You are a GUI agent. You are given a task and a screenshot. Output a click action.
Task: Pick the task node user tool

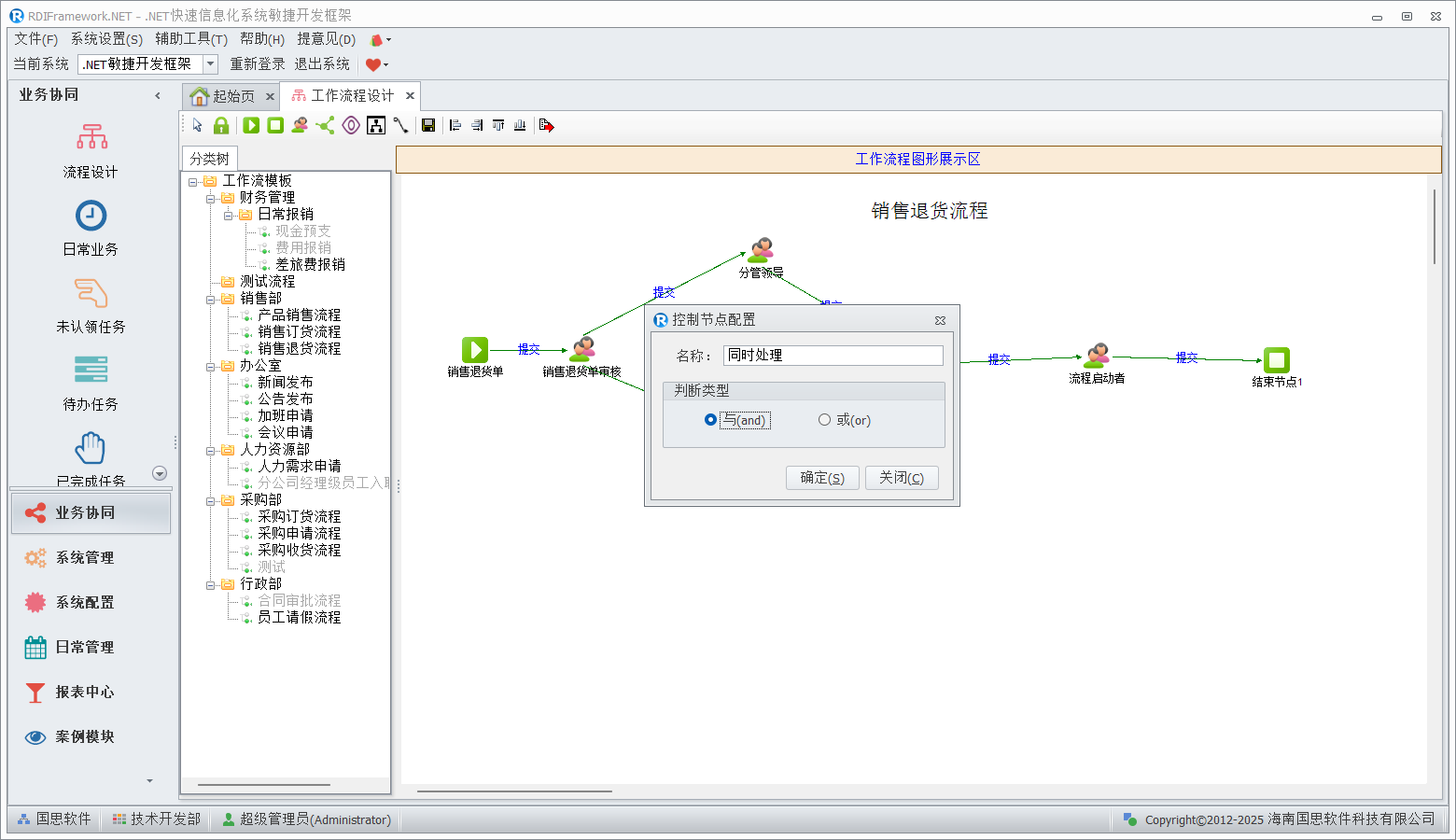(300, 125)
